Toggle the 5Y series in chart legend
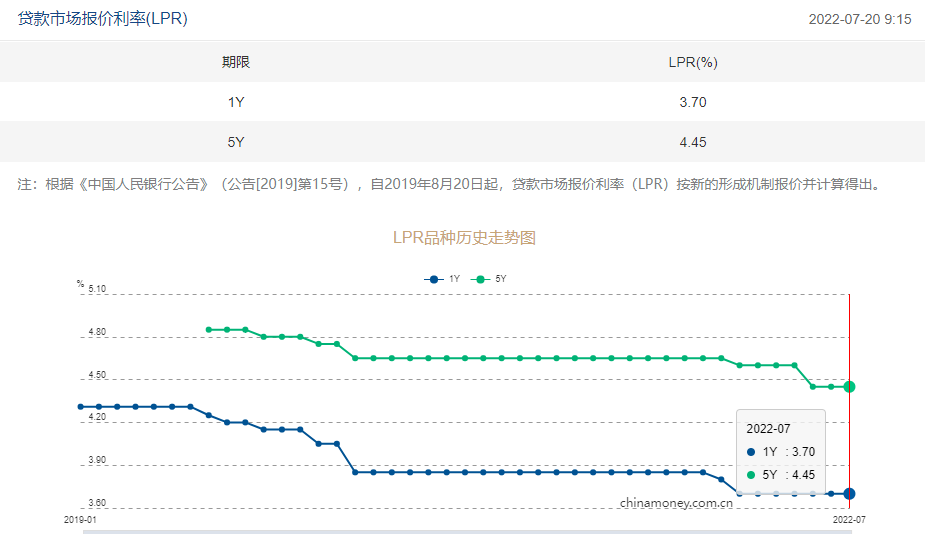The width and height of the screenshot is (925, 534). [490, 279]
